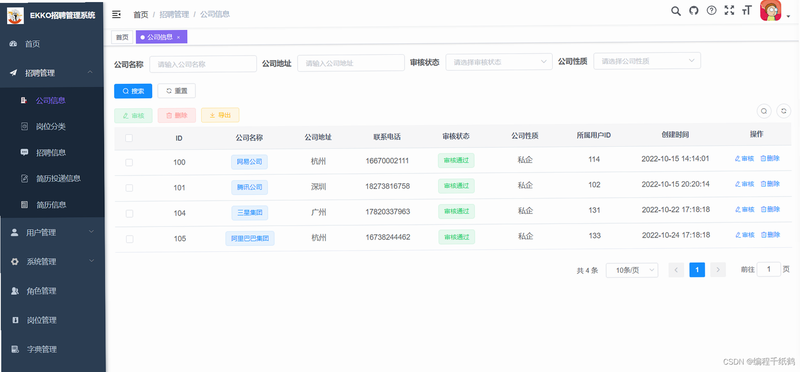800x372 pixels.
Task: Click the 网易公司 company tag
Action: [249, 162]
